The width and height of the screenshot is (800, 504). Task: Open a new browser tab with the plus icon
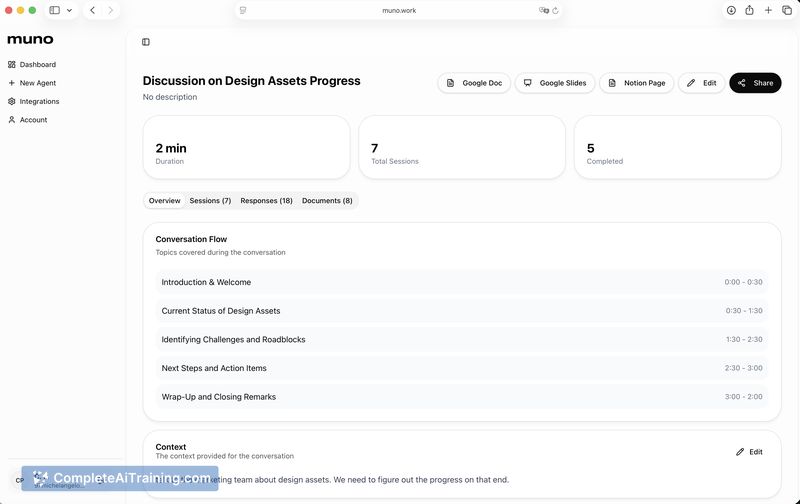click(768, 10)
